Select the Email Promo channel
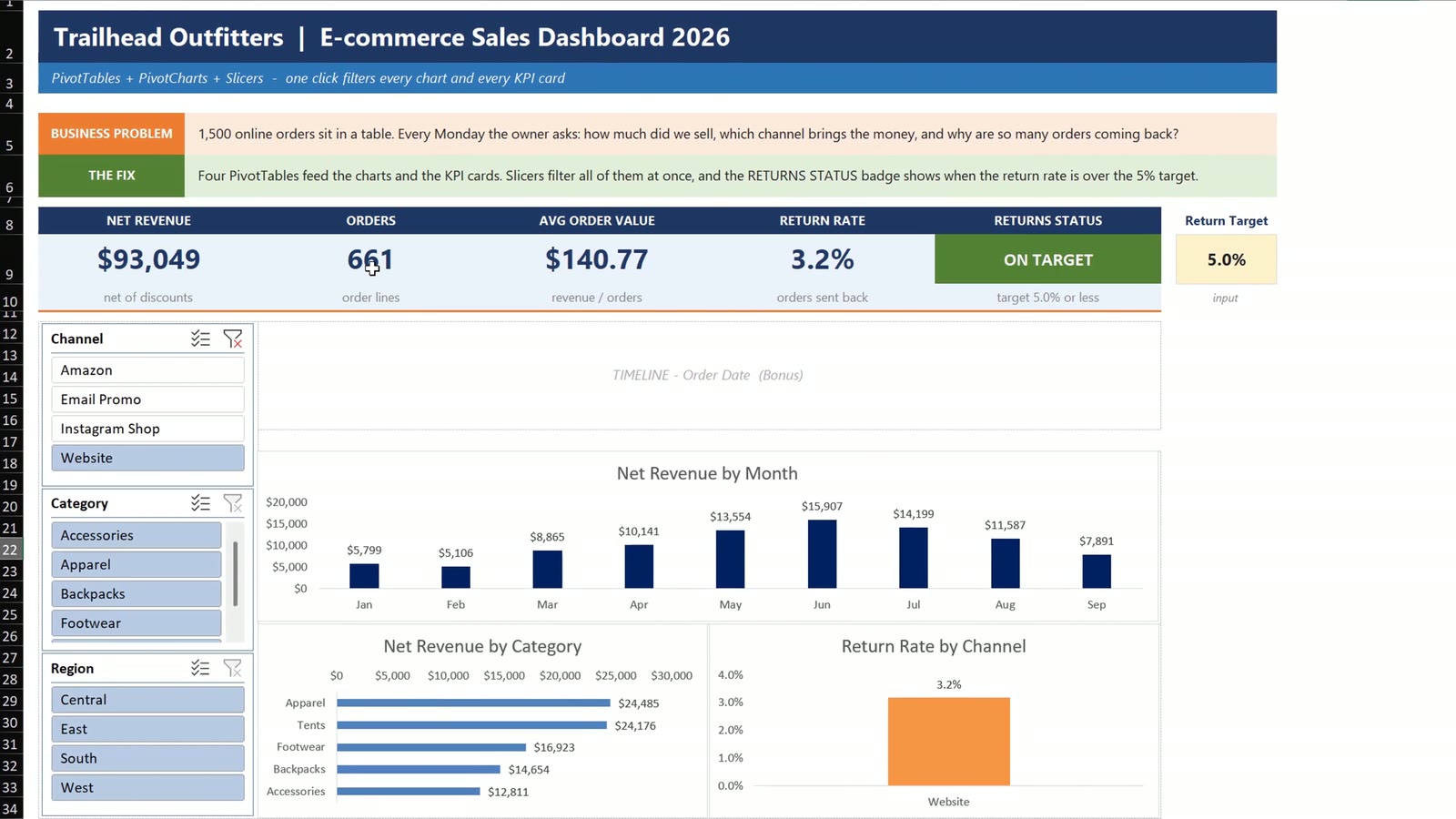 click(147, 399)
